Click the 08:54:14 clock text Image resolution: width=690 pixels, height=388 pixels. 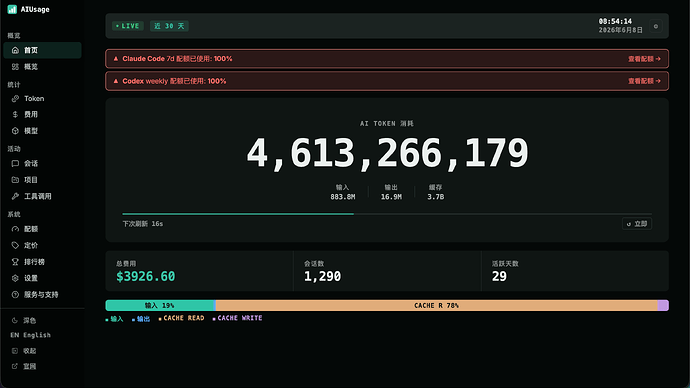615,21
